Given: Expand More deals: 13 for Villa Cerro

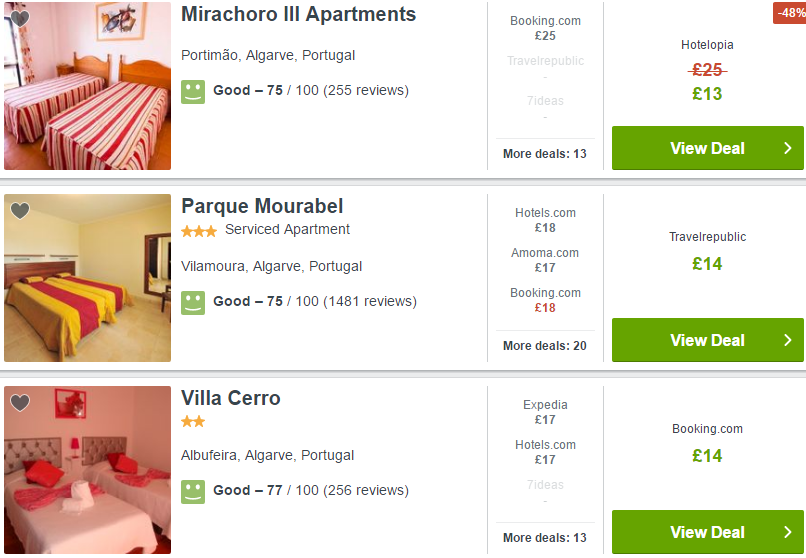Looking at the screenshot, I should pos(544,538).
